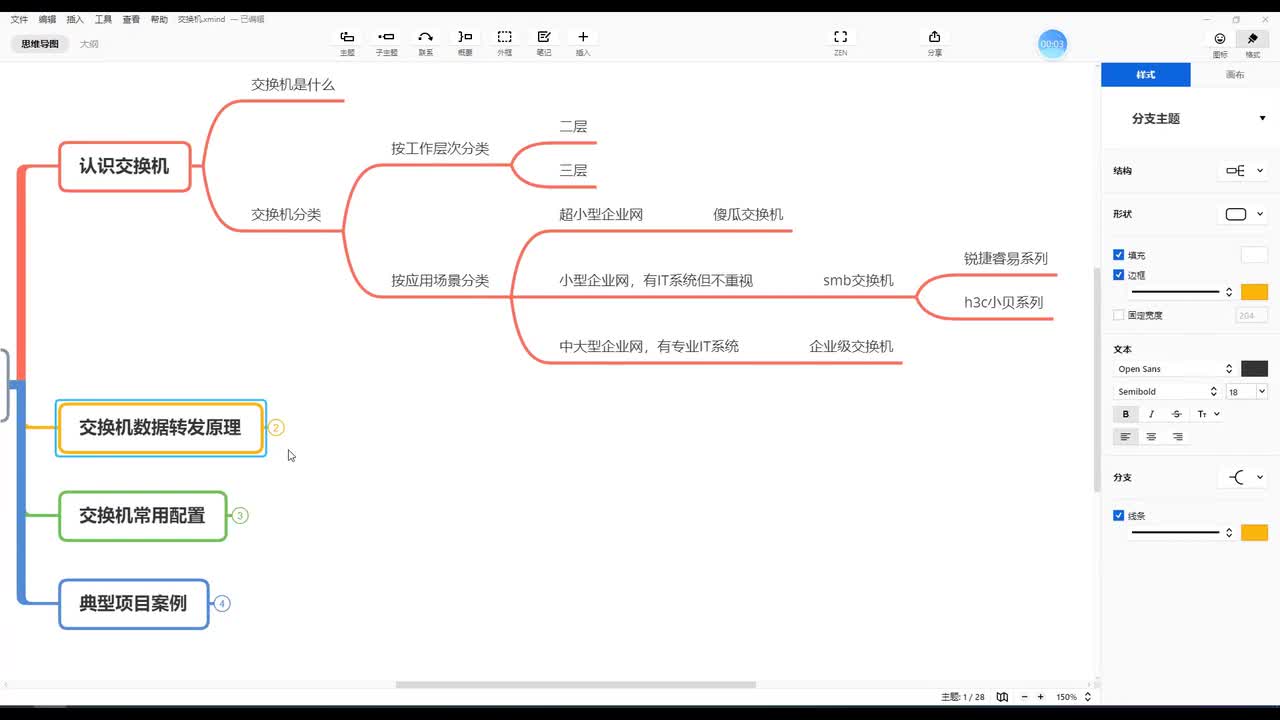Apply strikethrough text formatting
Image resolution: width=1280 pixels, height=720 pixels.
(x=1176, y=414)
